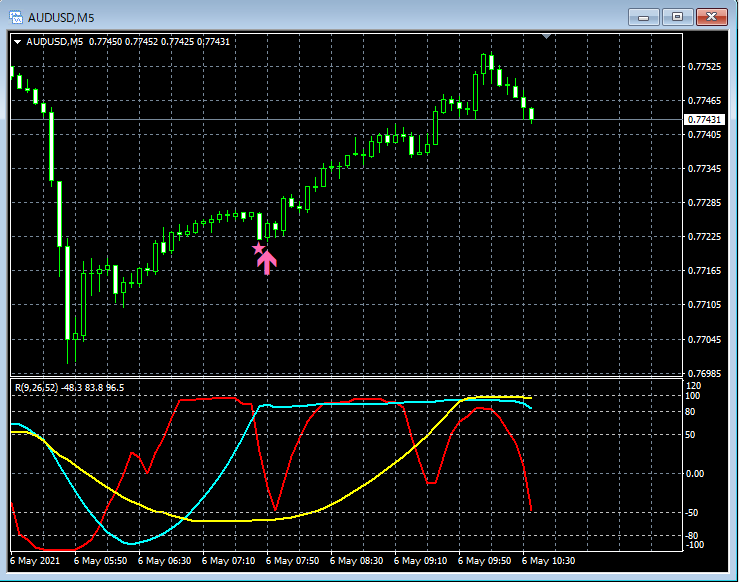Click price axis level 0.77525
This screenshot has height=582, width=740.
(704, 67)
